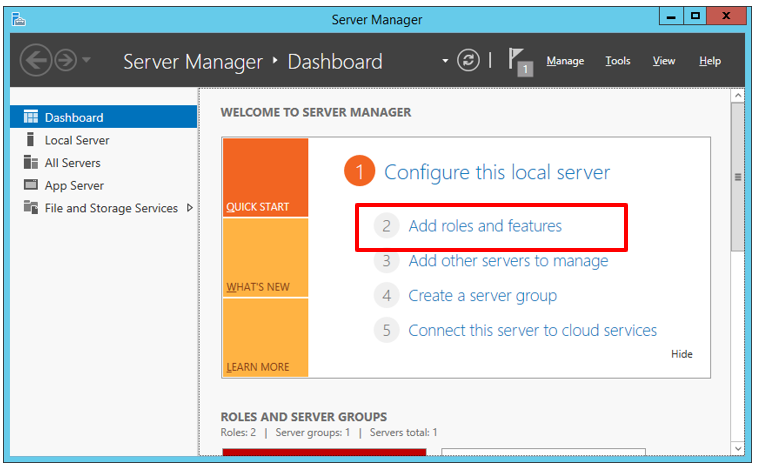This screenshot has height=467, width=757.
Task: Maximize the Server Manager window
Action: point(695,16)
